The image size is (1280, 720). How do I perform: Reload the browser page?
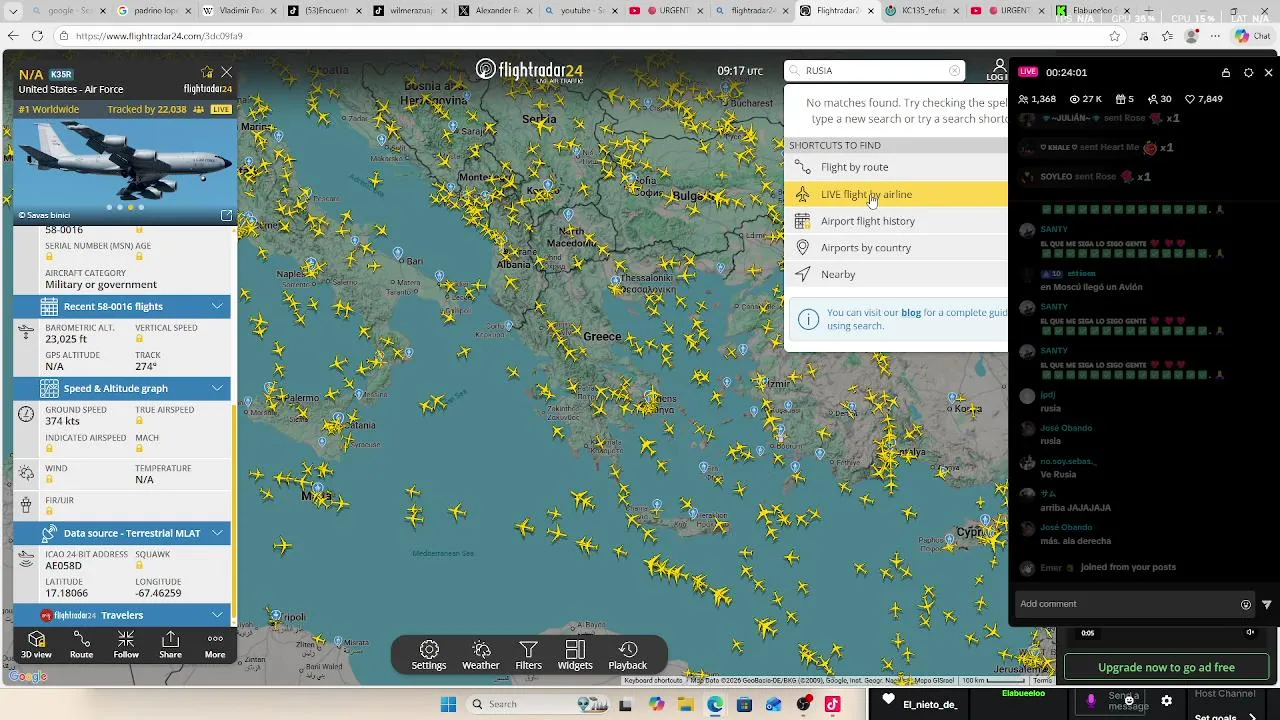[37, 36]
